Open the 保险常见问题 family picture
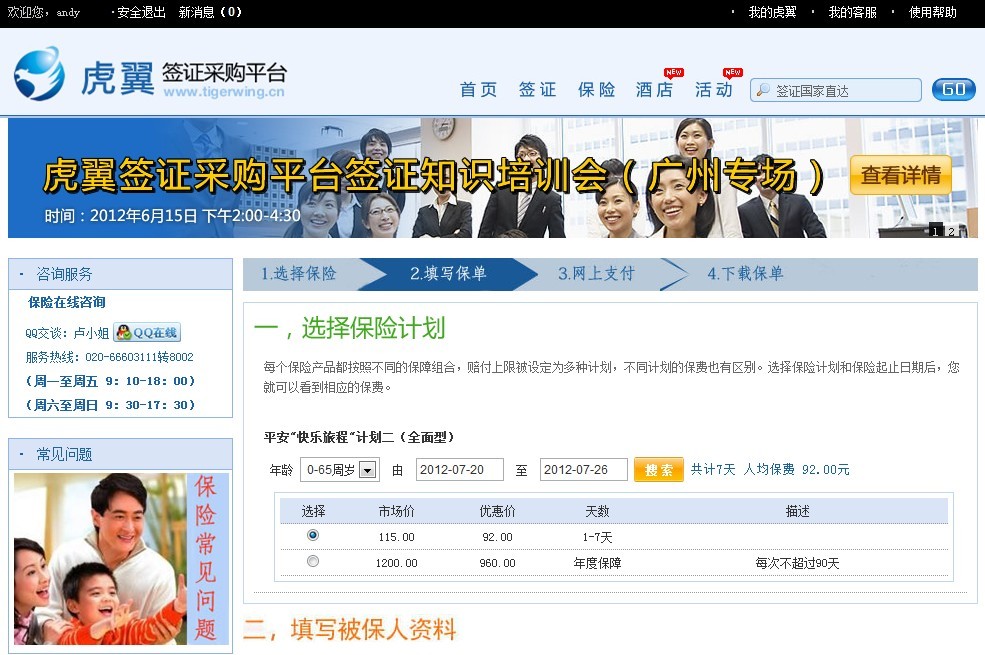The height and width of the screenshot is (655, 985). point(121,558)
